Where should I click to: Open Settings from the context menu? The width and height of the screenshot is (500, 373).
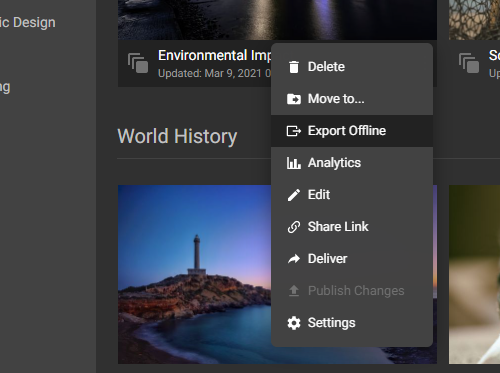tap(352, 323)
